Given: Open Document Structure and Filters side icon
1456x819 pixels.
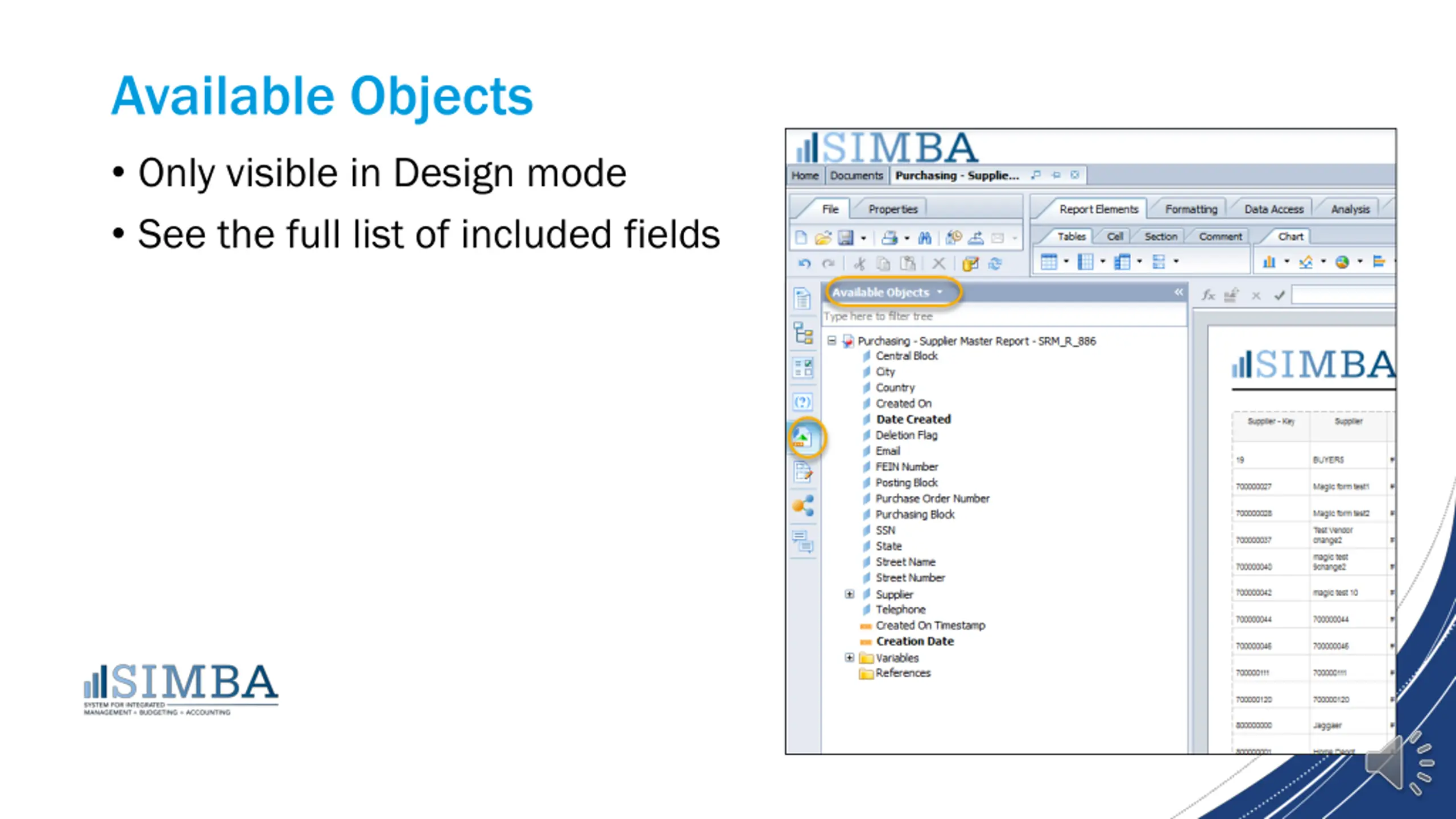Looking at the screenshot, I should click(x=803, y=471).
